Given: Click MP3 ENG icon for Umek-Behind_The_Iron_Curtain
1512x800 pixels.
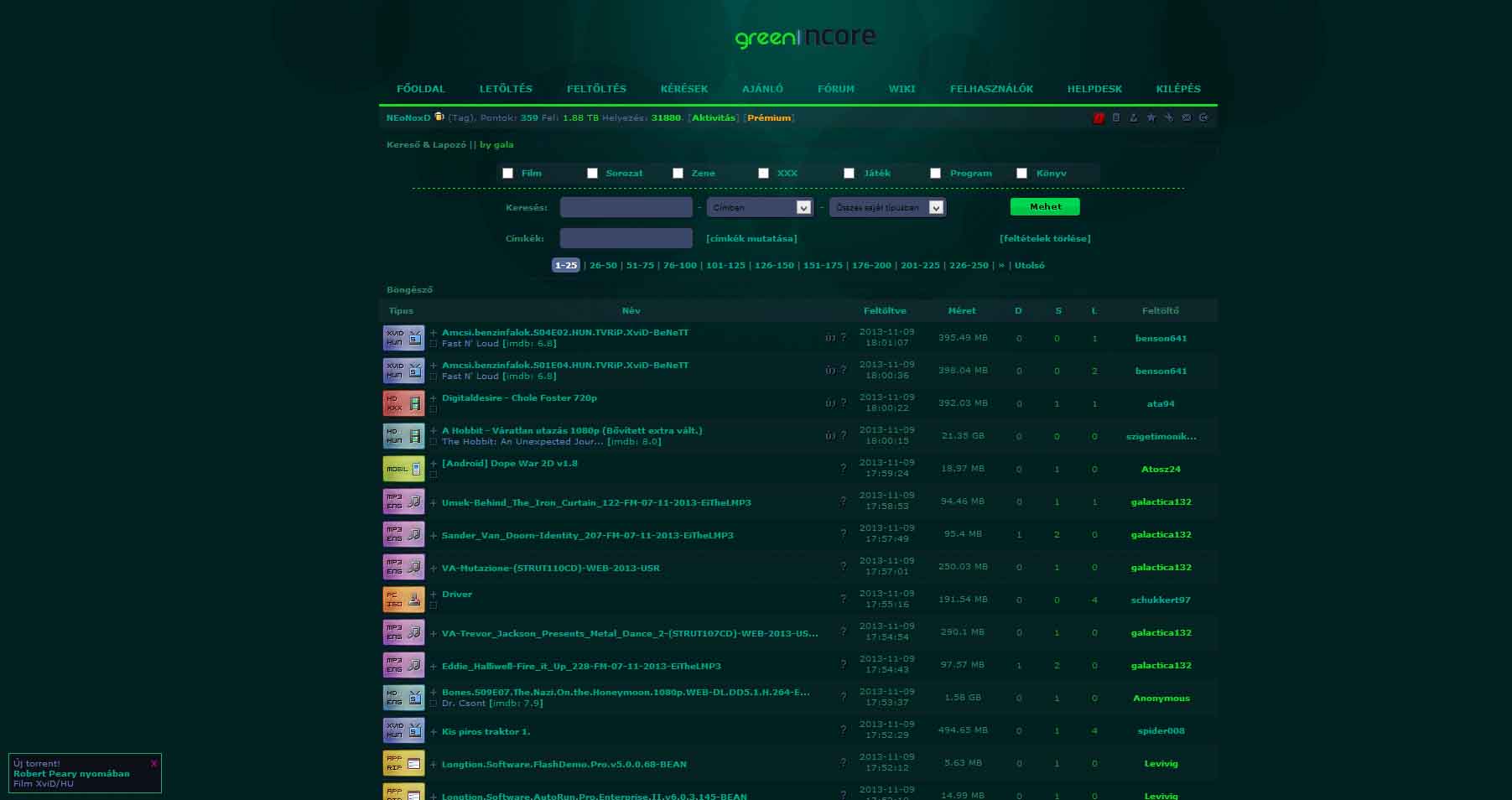Looking at the screenshot, I should point(403,501).
